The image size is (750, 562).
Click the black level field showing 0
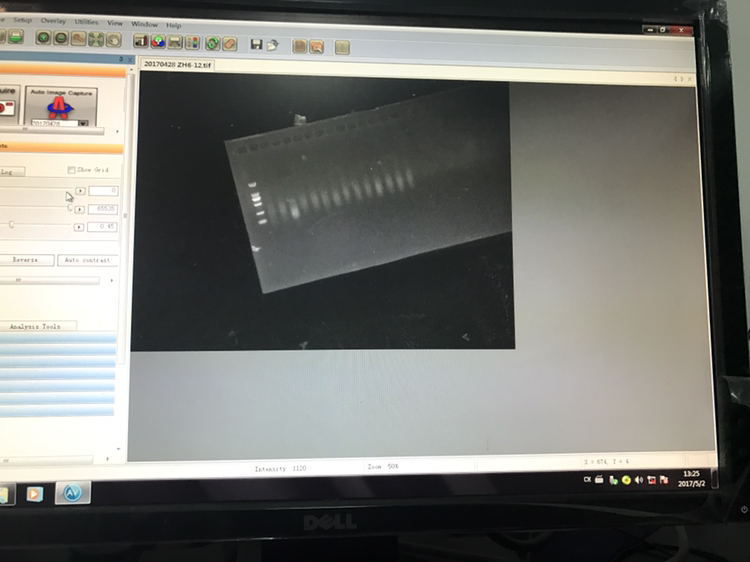103,190
